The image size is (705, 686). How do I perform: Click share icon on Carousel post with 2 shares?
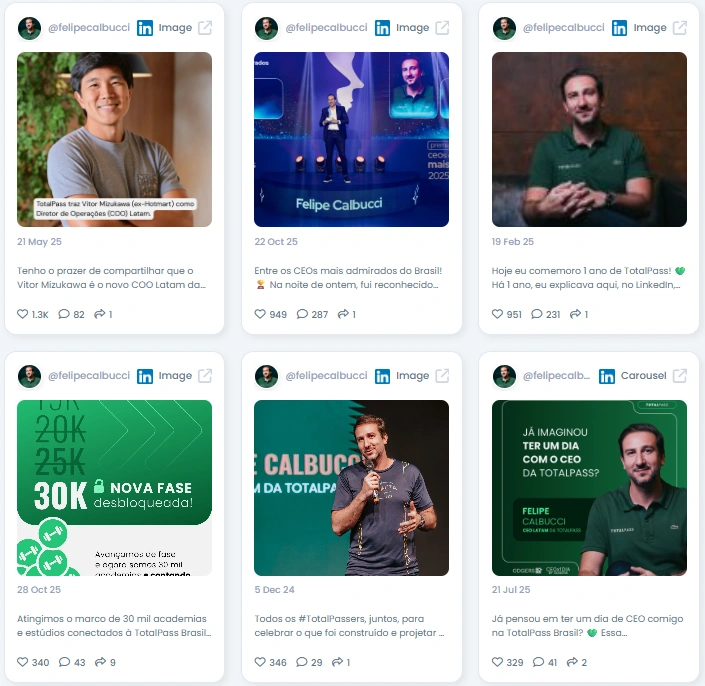tap(572, 662)
